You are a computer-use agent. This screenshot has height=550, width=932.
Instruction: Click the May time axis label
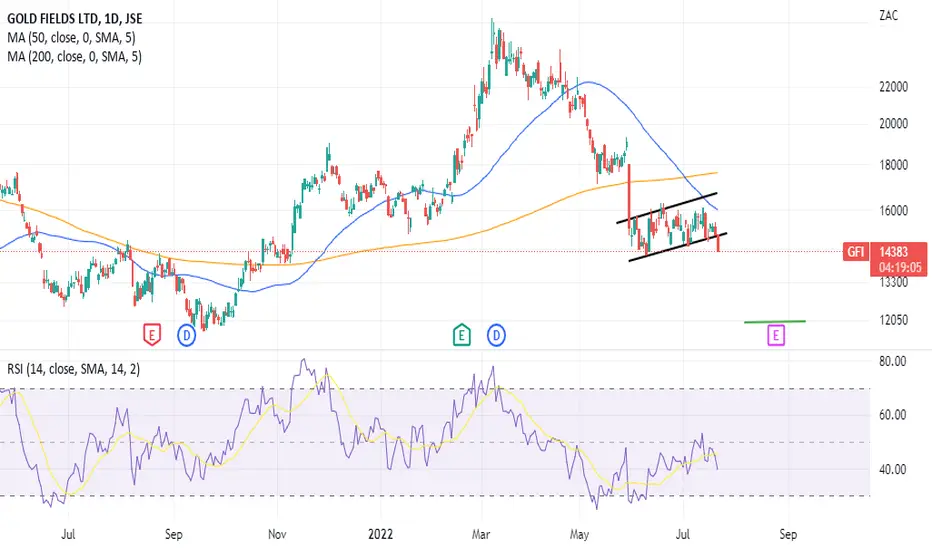click(579, 534)
